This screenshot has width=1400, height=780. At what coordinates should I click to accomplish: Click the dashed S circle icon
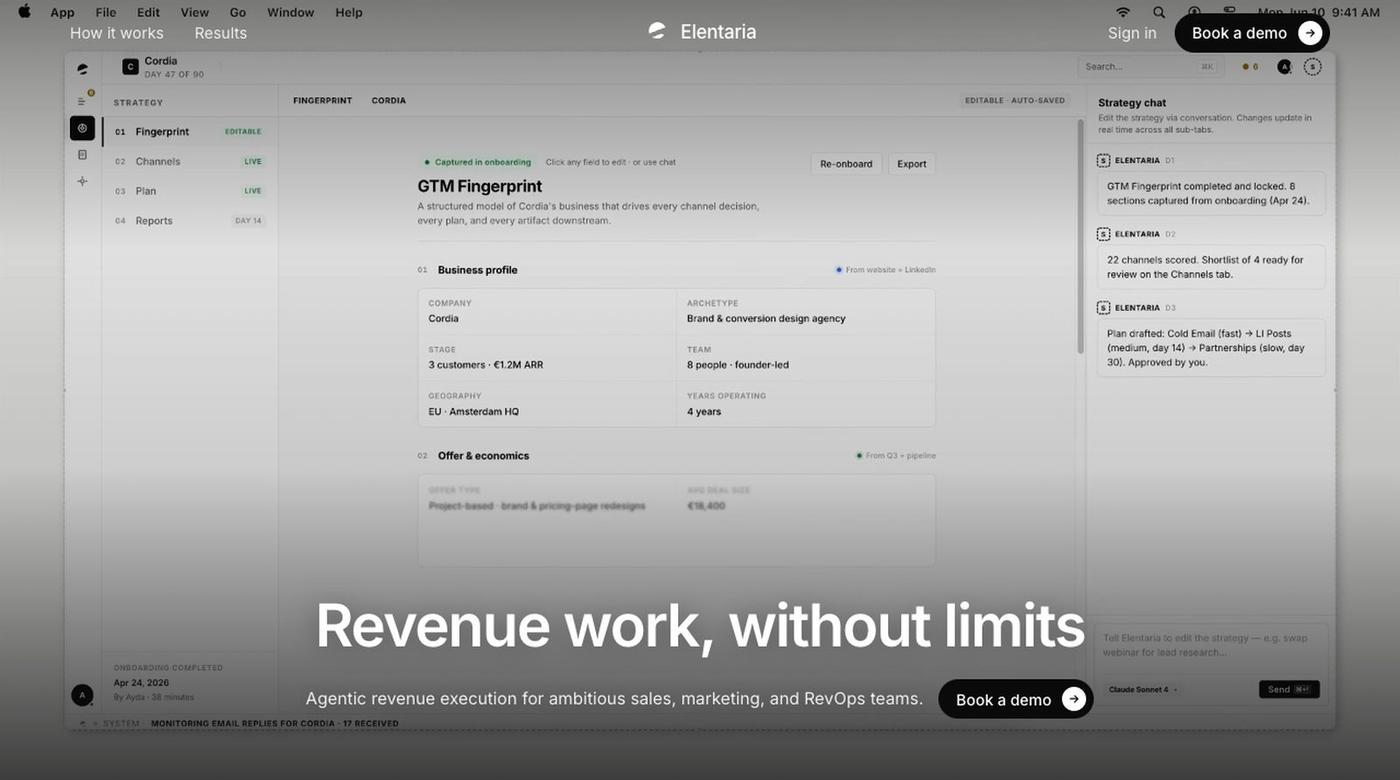point(1313,67)
